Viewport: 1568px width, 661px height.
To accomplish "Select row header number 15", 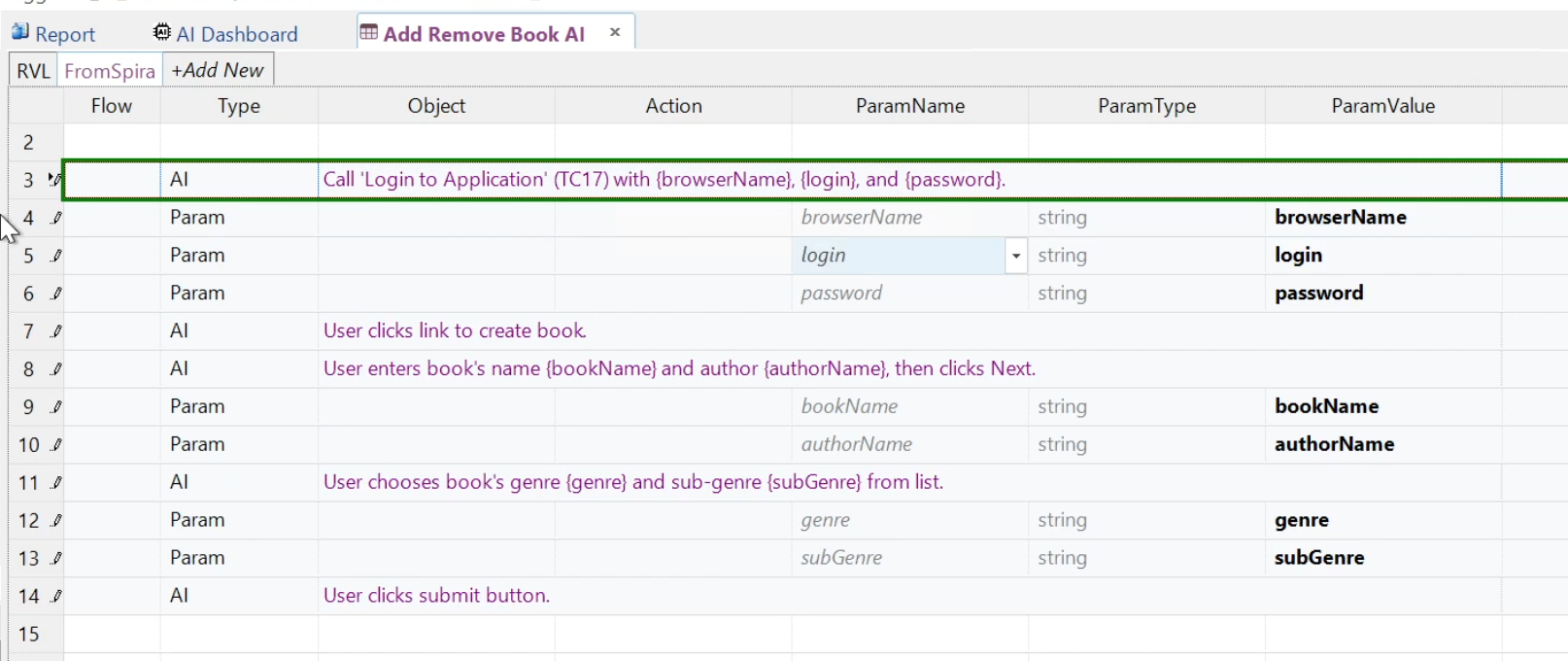I will coord(29,635).
